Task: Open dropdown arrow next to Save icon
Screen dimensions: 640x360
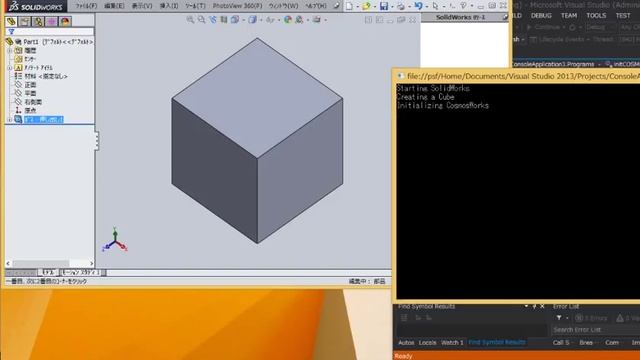Action: (392, 7)
